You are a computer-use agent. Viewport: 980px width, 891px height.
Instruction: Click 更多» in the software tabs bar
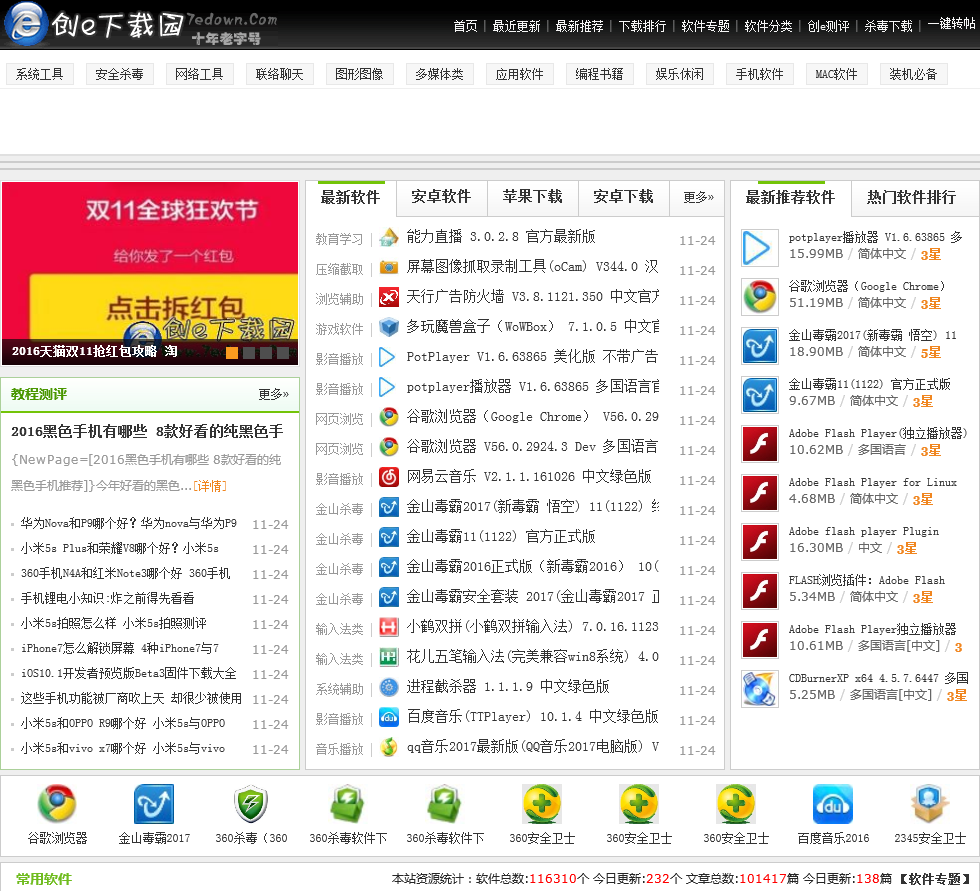(698, 197)
